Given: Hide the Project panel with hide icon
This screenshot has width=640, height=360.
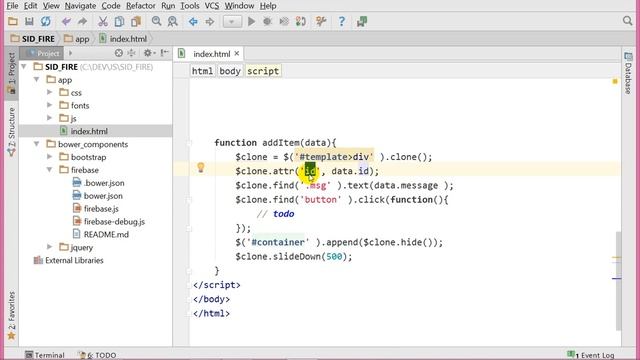Looking at the screenshot, I should [x=164, y=53].
